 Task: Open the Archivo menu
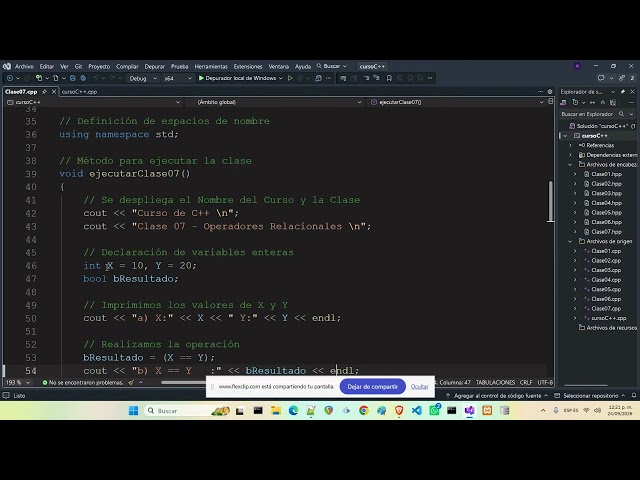click(x=24, y=66)
